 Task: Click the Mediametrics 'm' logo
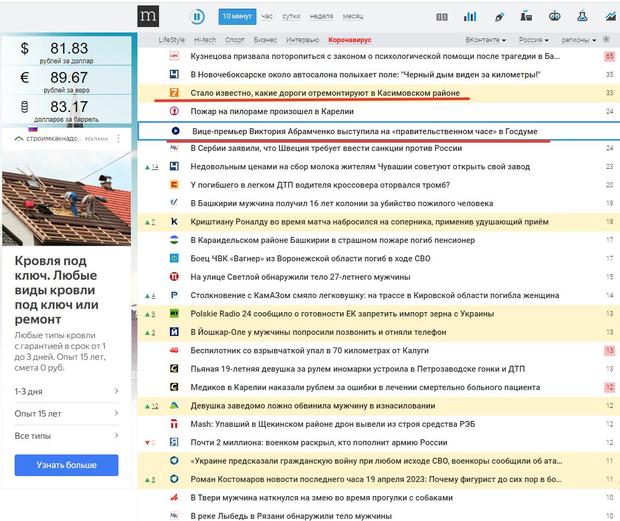(148, 16)
